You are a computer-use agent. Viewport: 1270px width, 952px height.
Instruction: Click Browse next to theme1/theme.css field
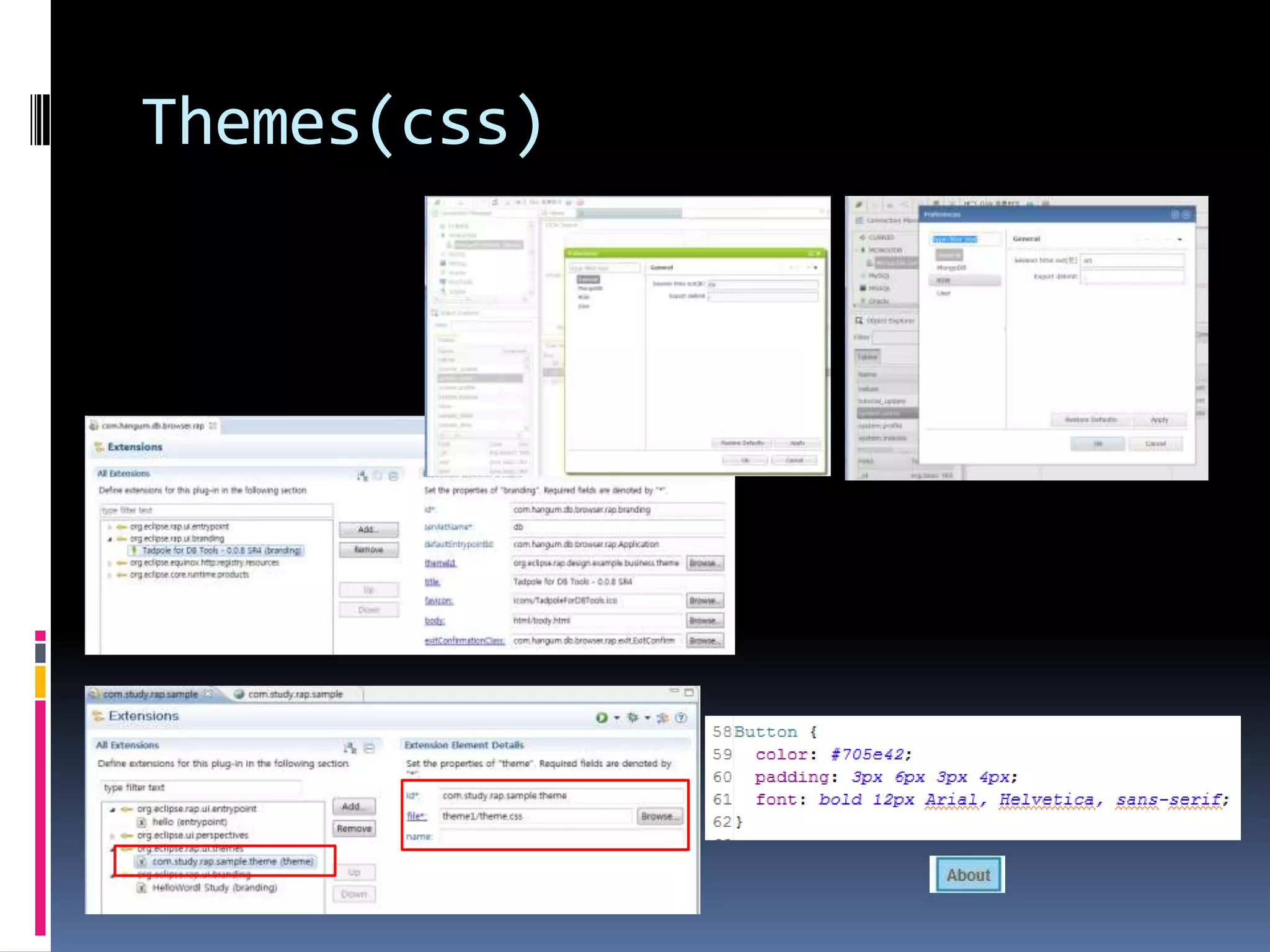tap(660, 816)
